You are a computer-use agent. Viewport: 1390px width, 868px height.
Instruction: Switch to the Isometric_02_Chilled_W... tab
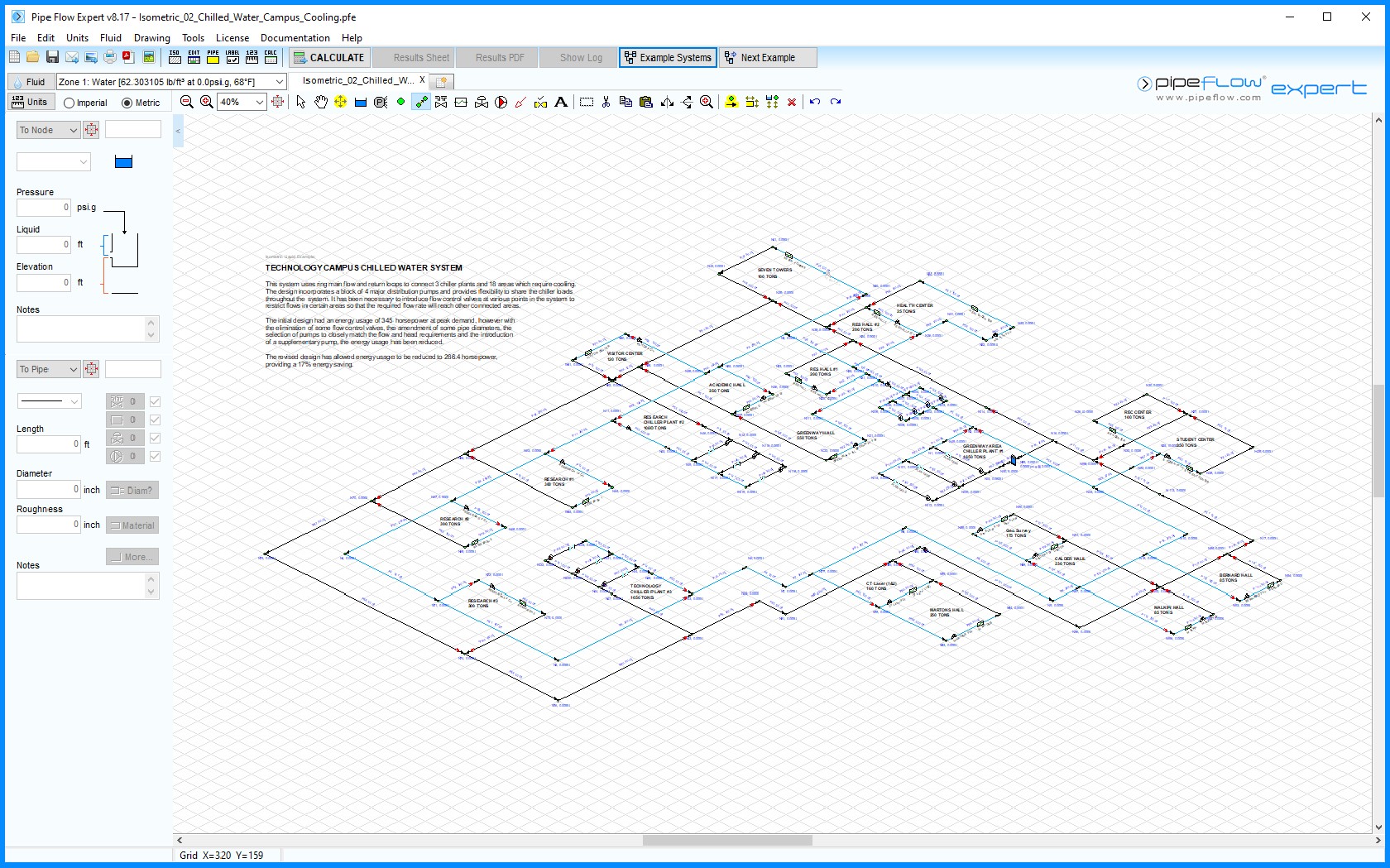[358, 80]
